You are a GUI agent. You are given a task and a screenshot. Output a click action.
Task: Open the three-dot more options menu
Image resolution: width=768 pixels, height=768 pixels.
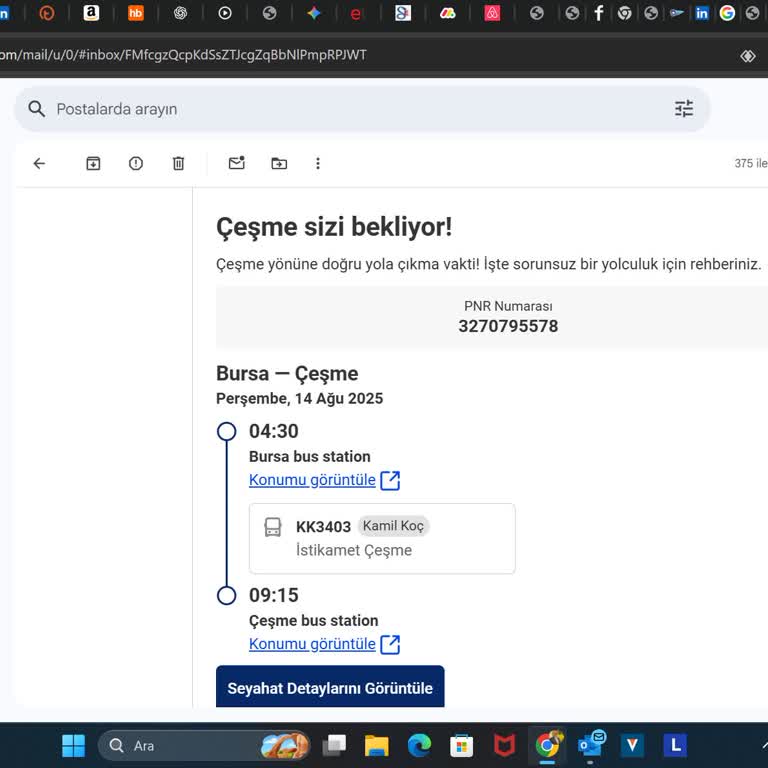coord(318,163)
